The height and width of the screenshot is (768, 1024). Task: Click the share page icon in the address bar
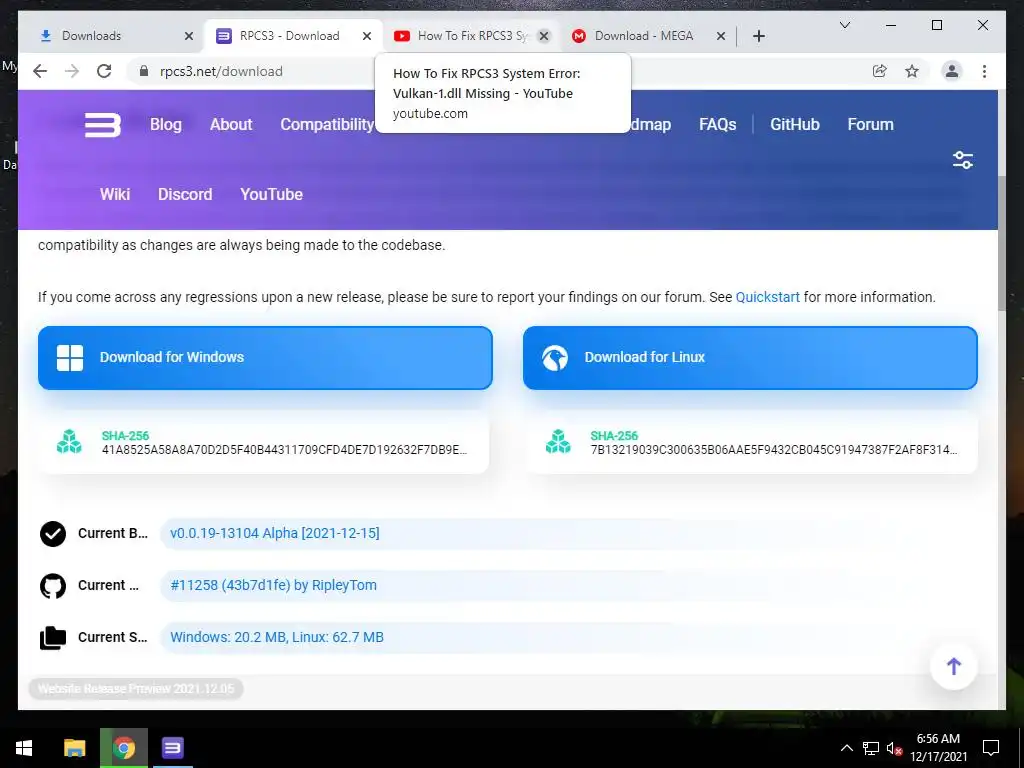click(880, 71)
